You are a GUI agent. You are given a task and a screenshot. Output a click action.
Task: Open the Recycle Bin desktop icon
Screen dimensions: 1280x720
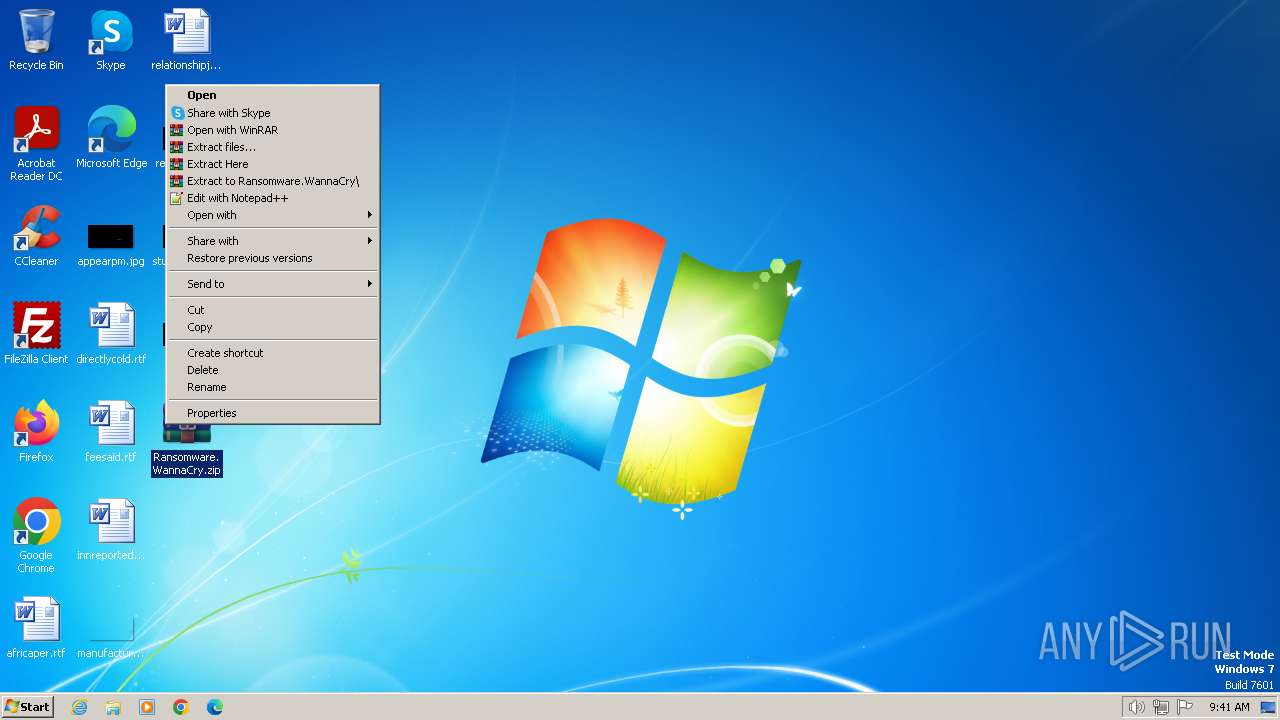point(36,41)
